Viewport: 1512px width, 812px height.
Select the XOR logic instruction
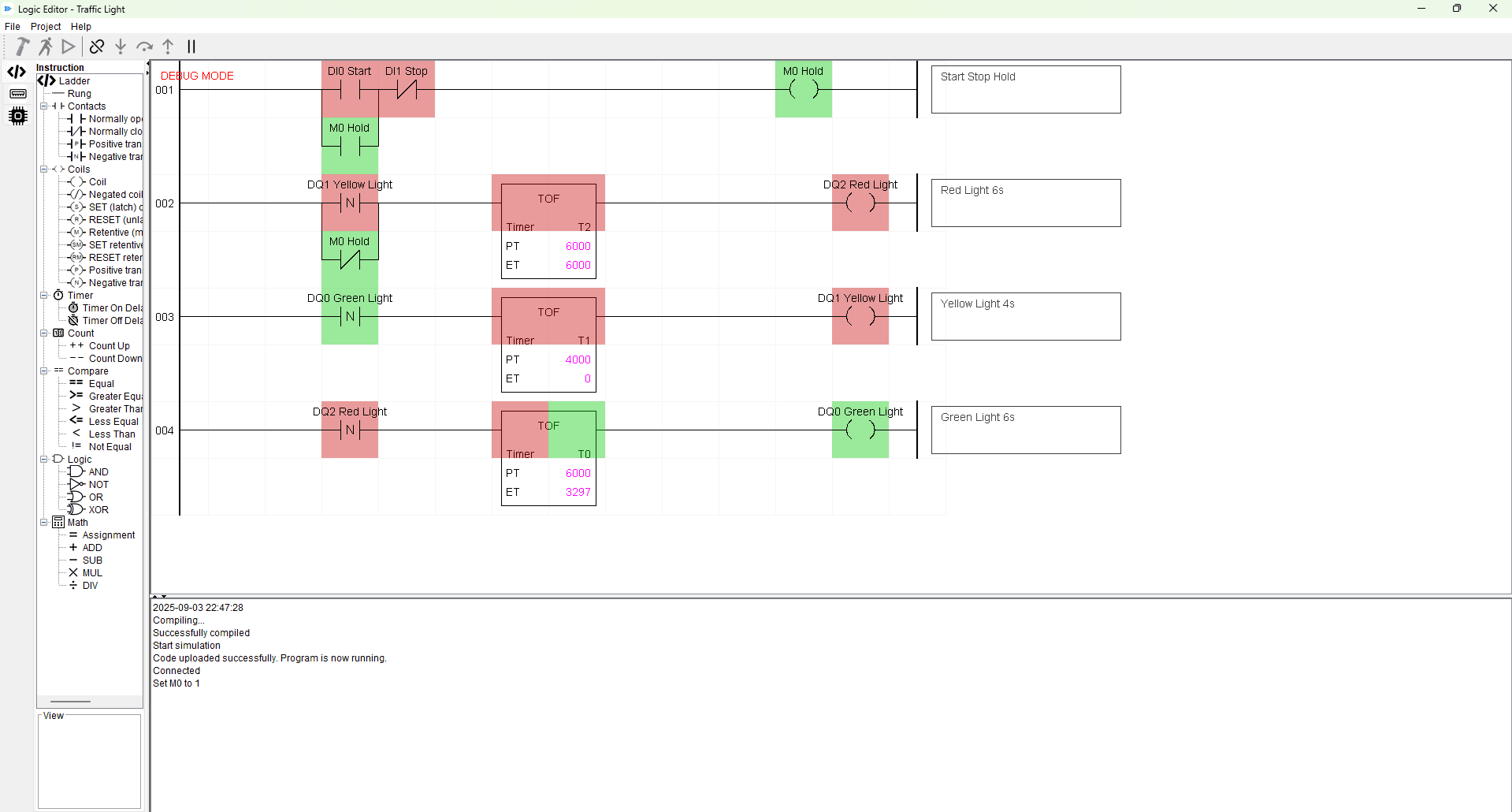point(98,510)
